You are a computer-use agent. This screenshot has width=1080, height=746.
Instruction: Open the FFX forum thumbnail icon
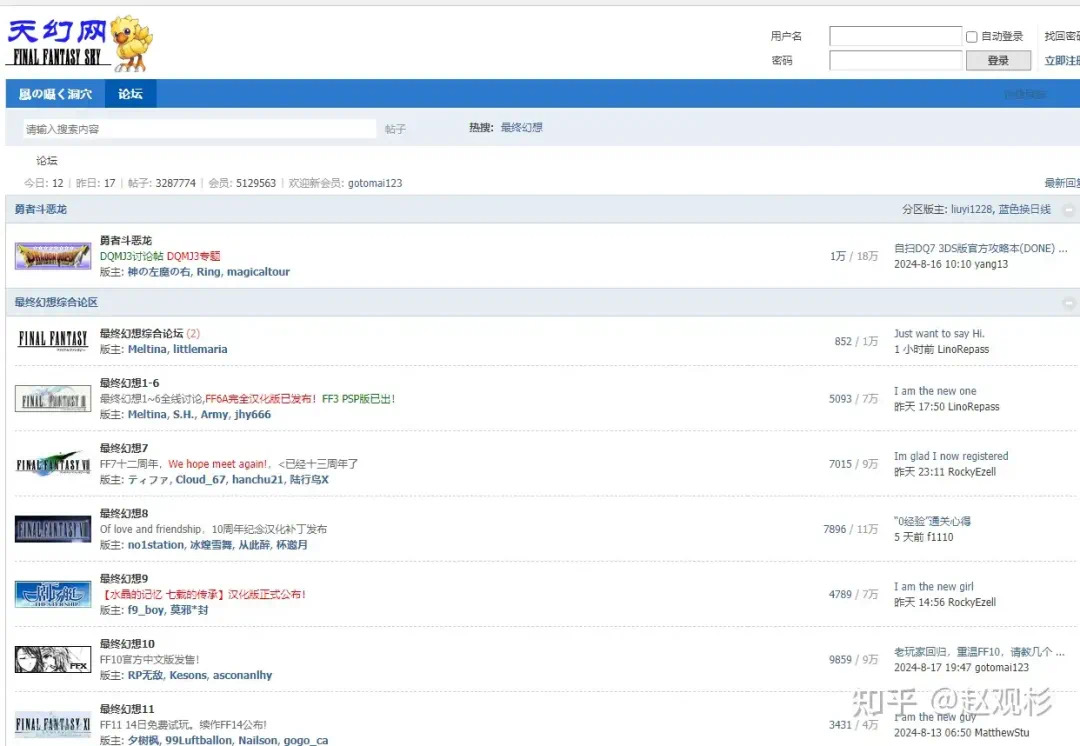[x=53, y=659]
